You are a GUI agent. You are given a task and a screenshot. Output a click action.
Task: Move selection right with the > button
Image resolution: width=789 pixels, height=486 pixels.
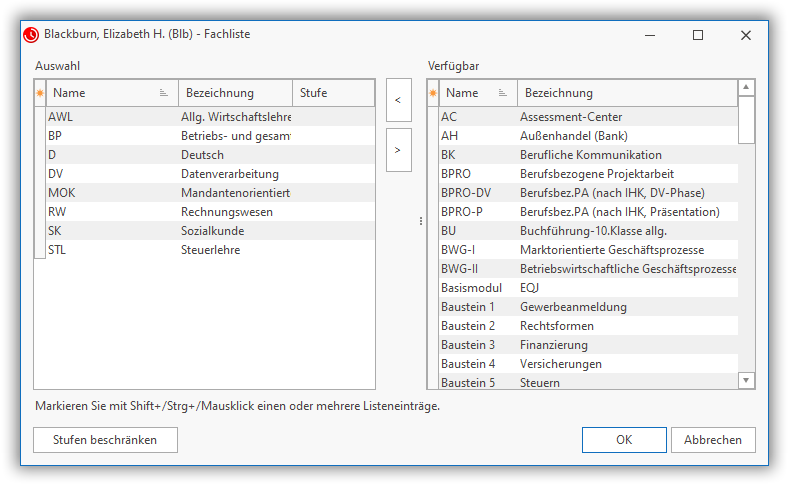click(399, 150)
